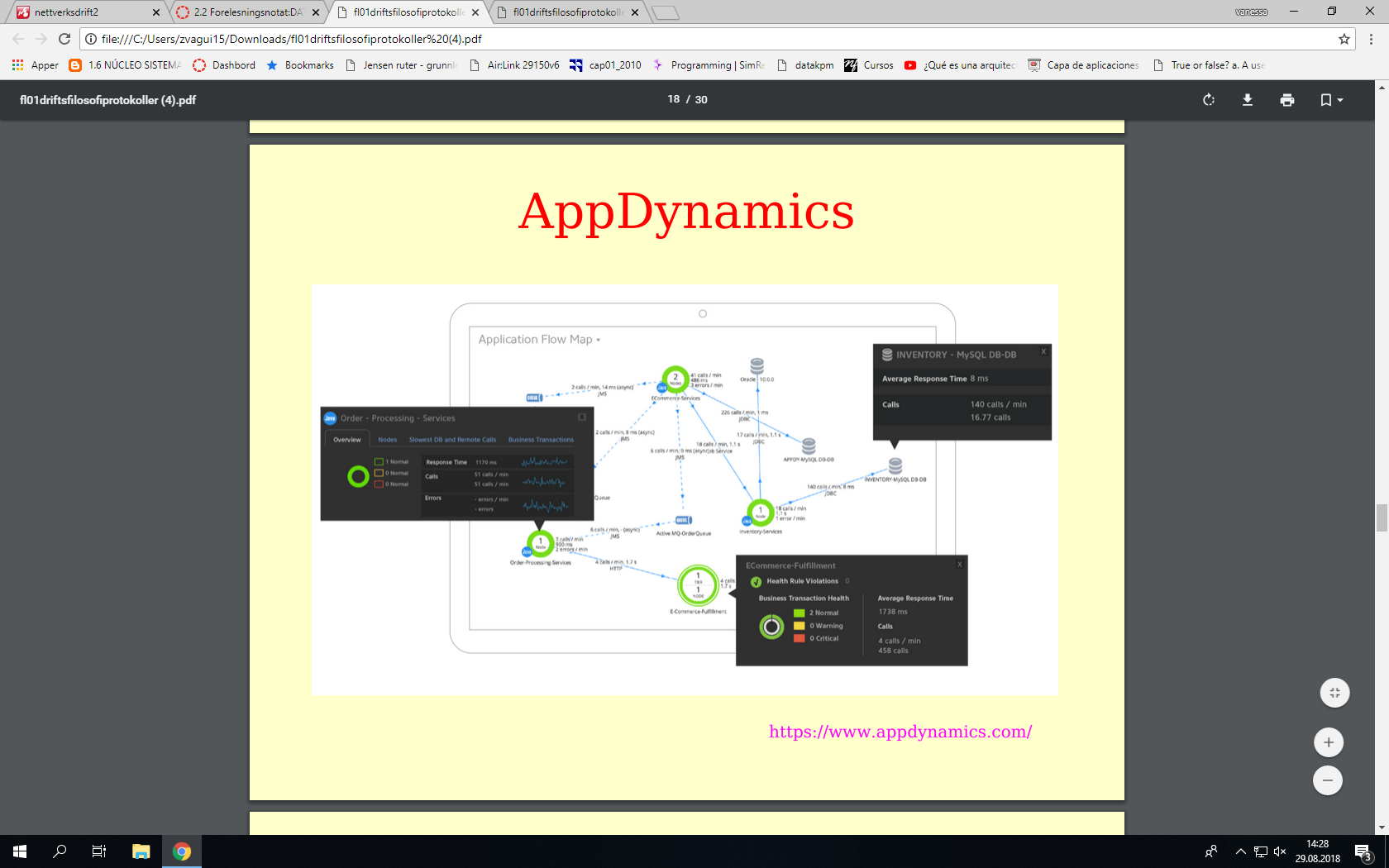
Task: Switch to the last fl01driftsfilosofiprotokoller tab
Action: pyautogui.click(x=567, y=12)
